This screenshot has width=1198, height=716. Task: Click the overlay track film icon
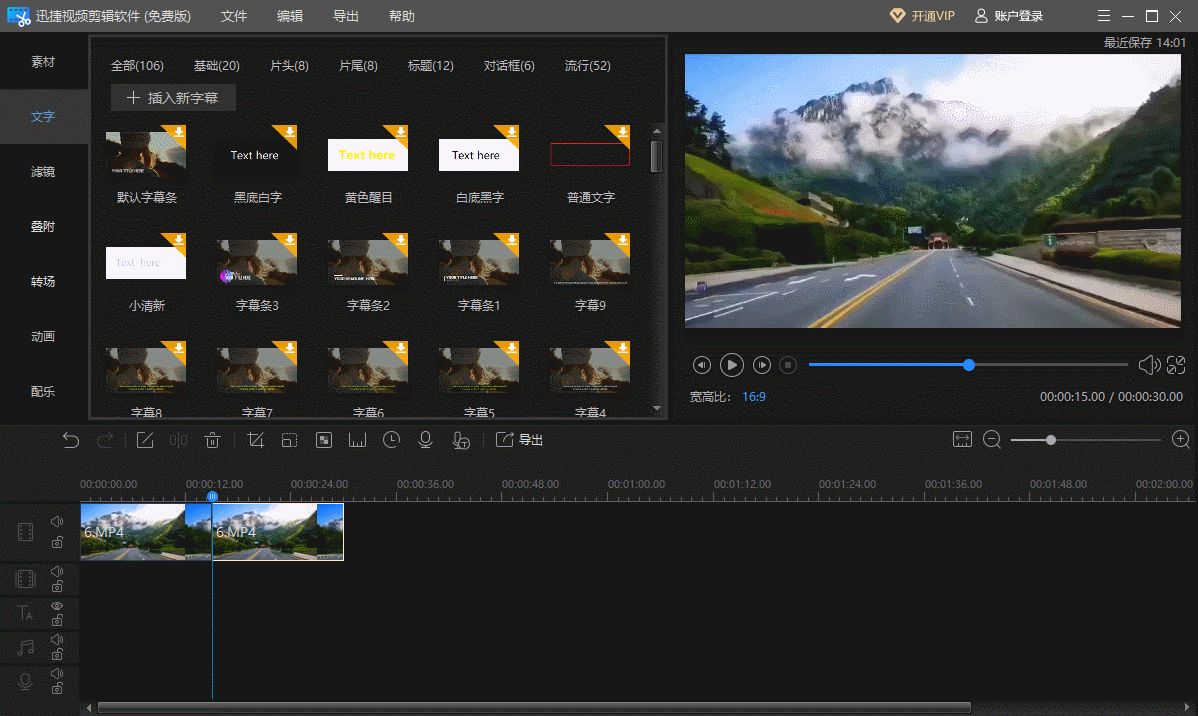click(25, 579)
